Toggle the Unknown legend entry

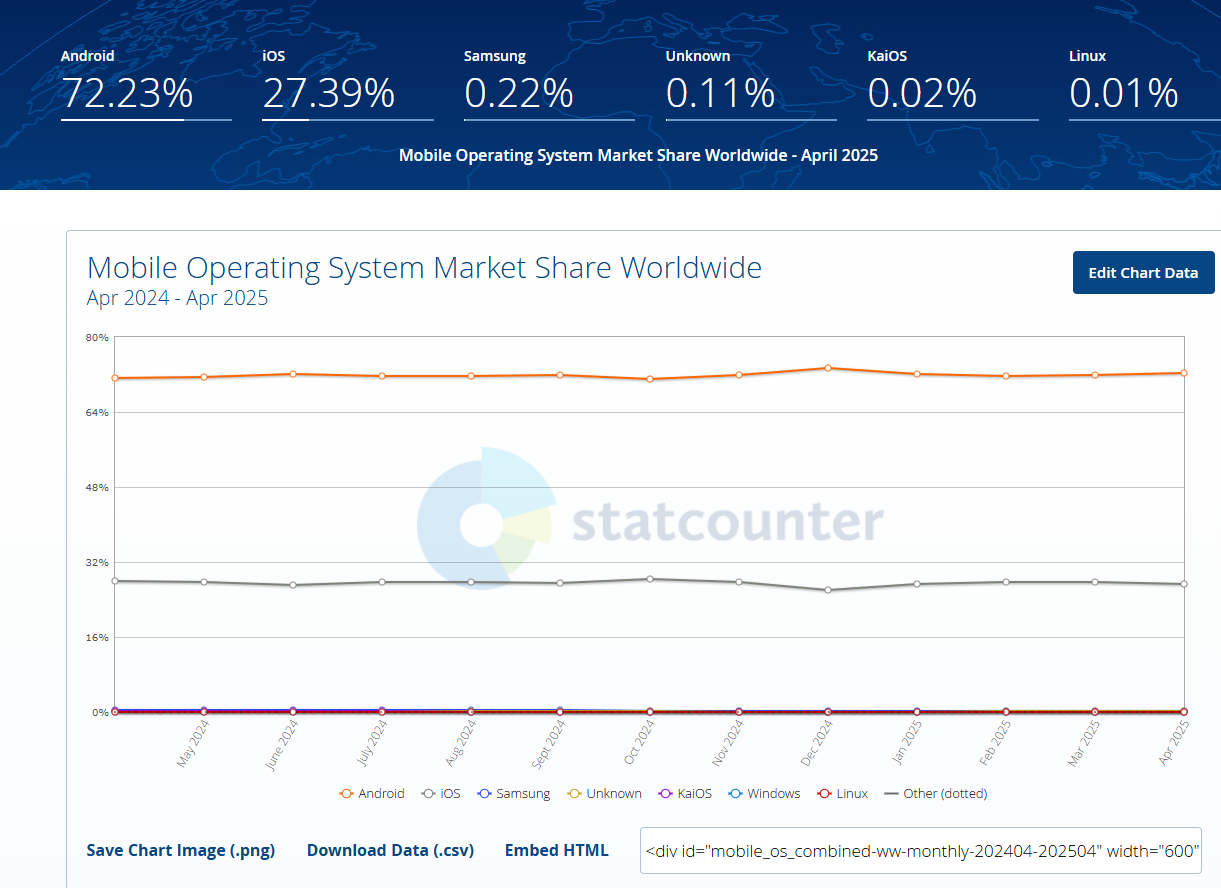click(604, 793)
